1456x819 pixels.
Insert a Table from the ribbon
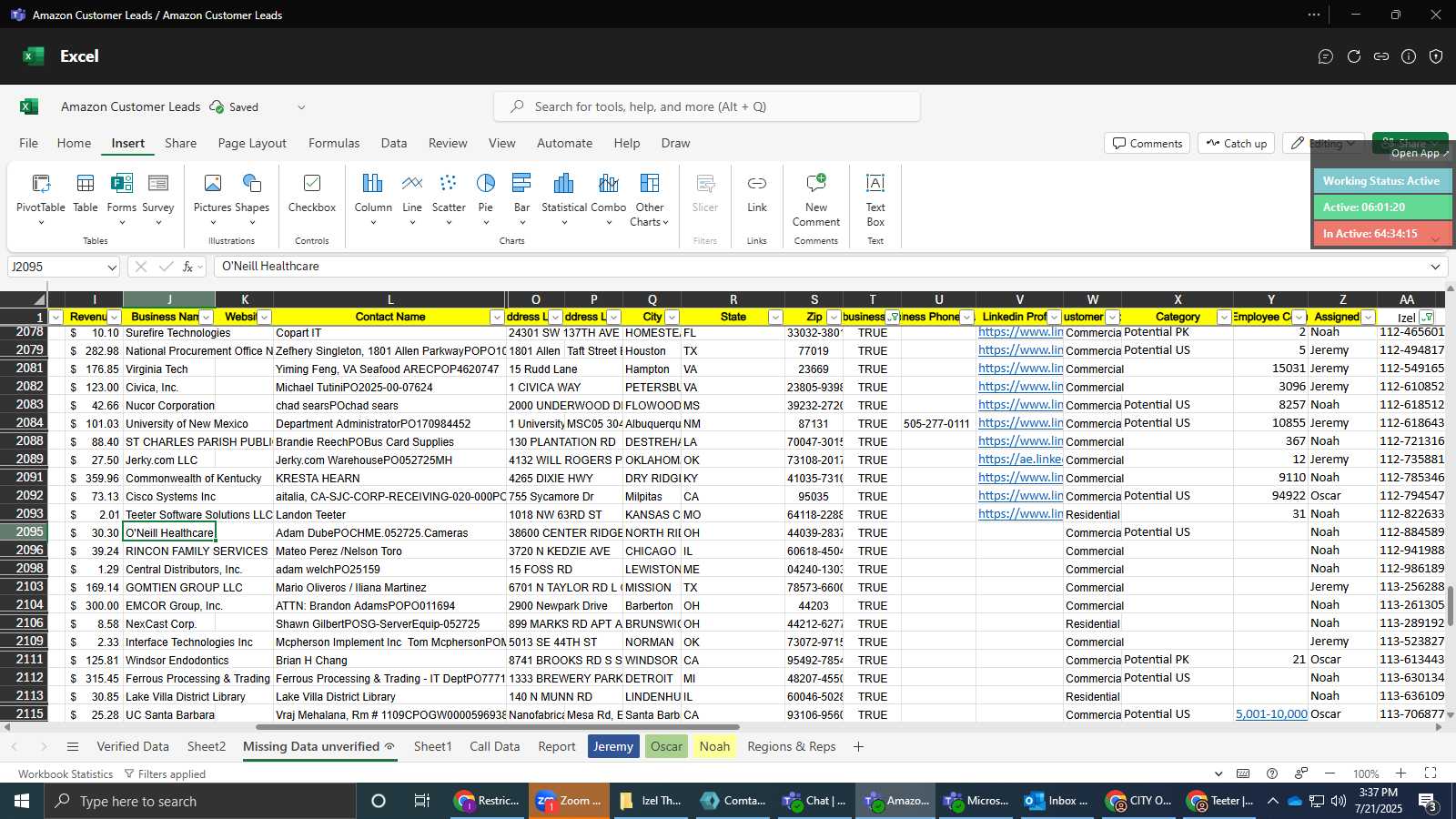[86, 194]
